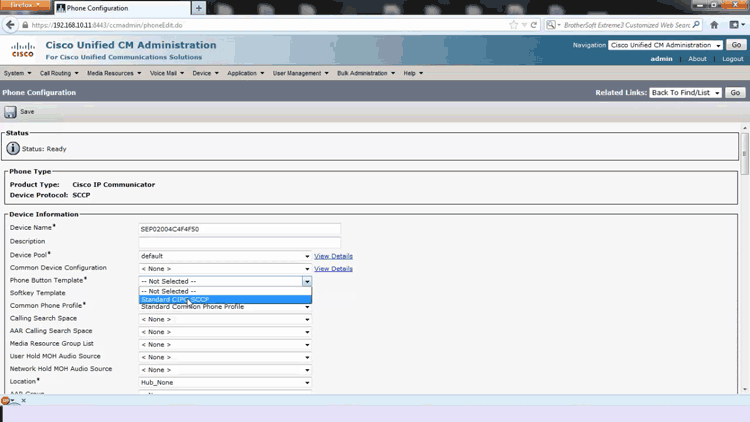Viewport: 750px width, 422px height.
Task: Open the Calling Search Space dropdown
Action: click(225, 319)
